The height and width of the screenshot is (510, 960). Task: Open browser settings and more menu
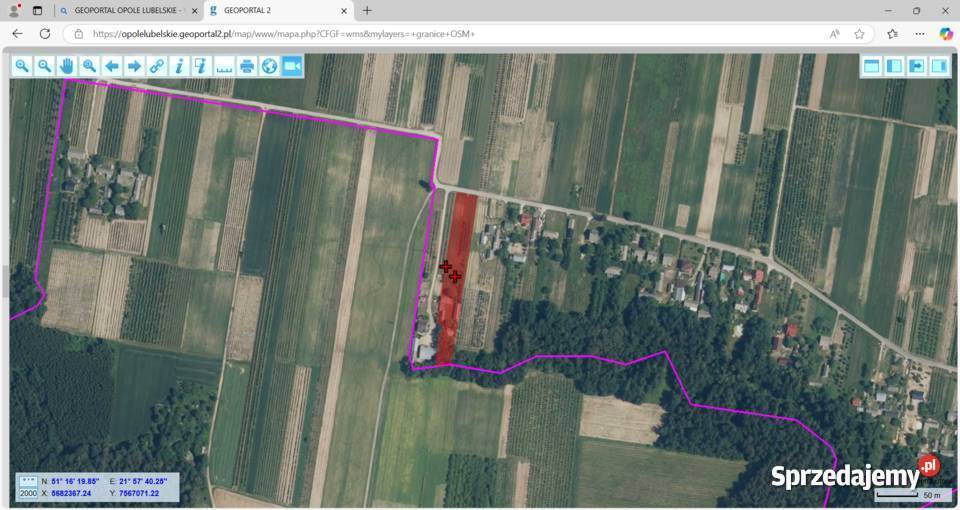920,34
